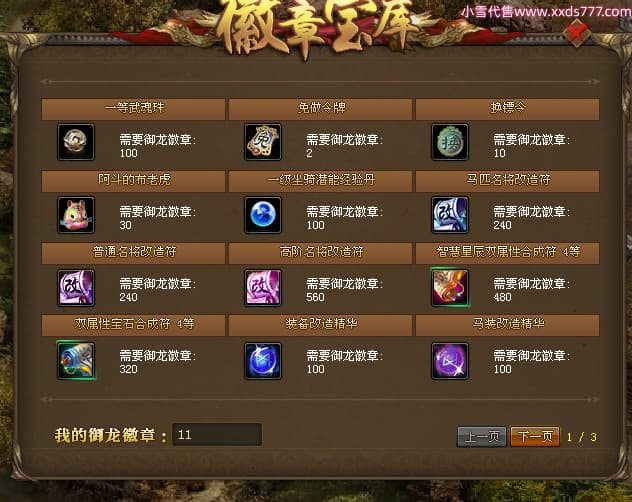The width and height of the screenshot is (632, 502).
Task: Click the 马匹名将改造符 icon
Action: [x=450, y=215]
